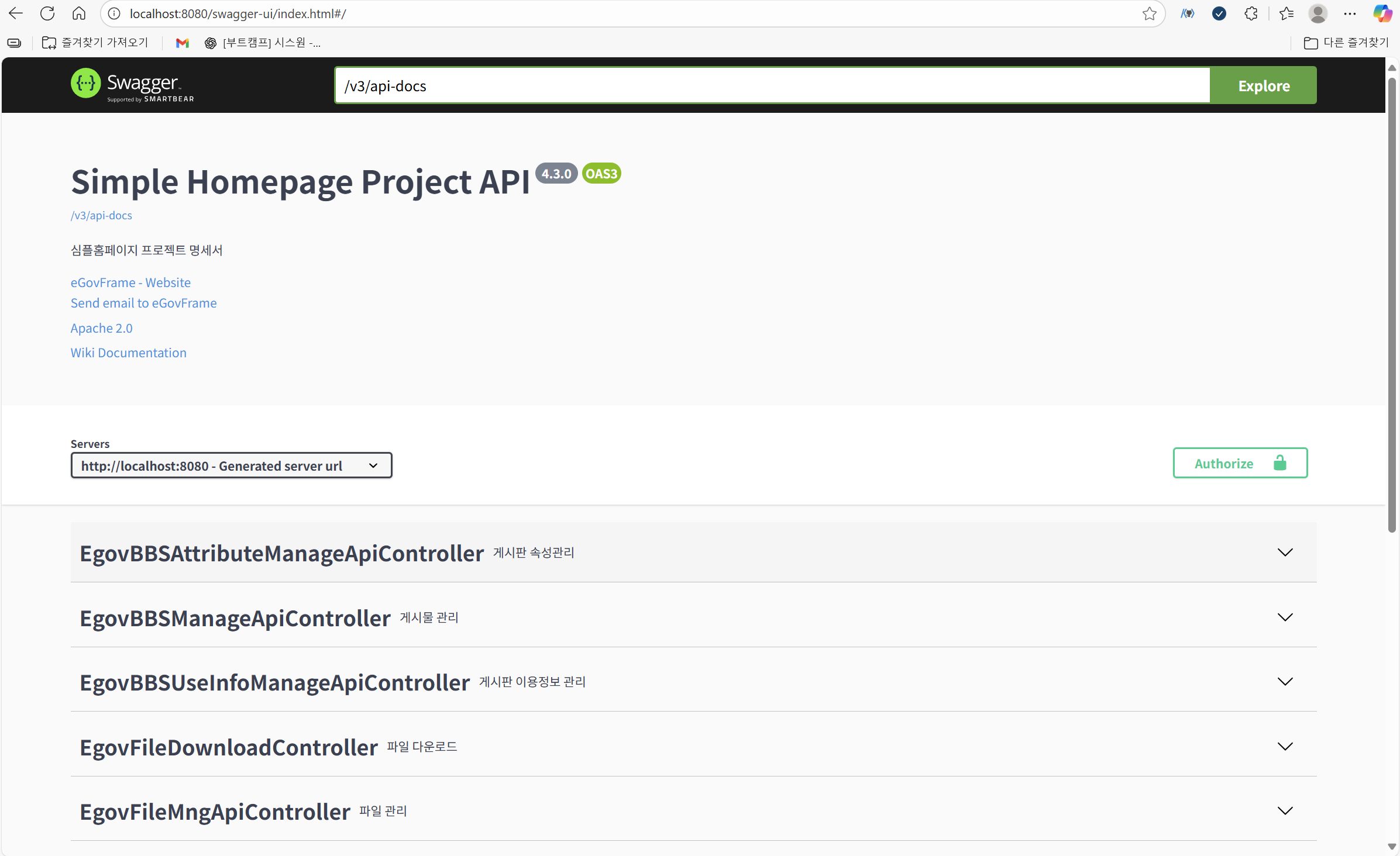The height and width of the screenshot is (856, 1400).
Task: Open the Servers dropdown list
Action: pyautogui.click(x=231, y=465)
